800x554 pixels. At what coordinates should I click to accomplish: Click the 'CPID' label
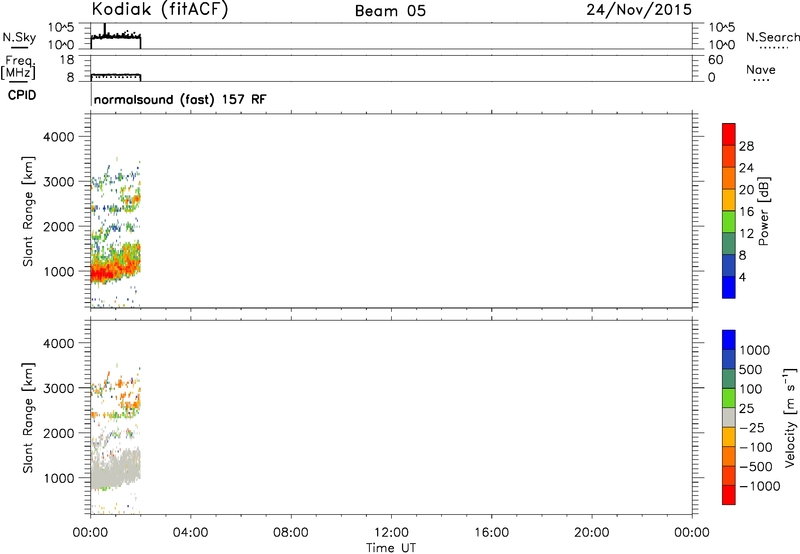[22, 95]
